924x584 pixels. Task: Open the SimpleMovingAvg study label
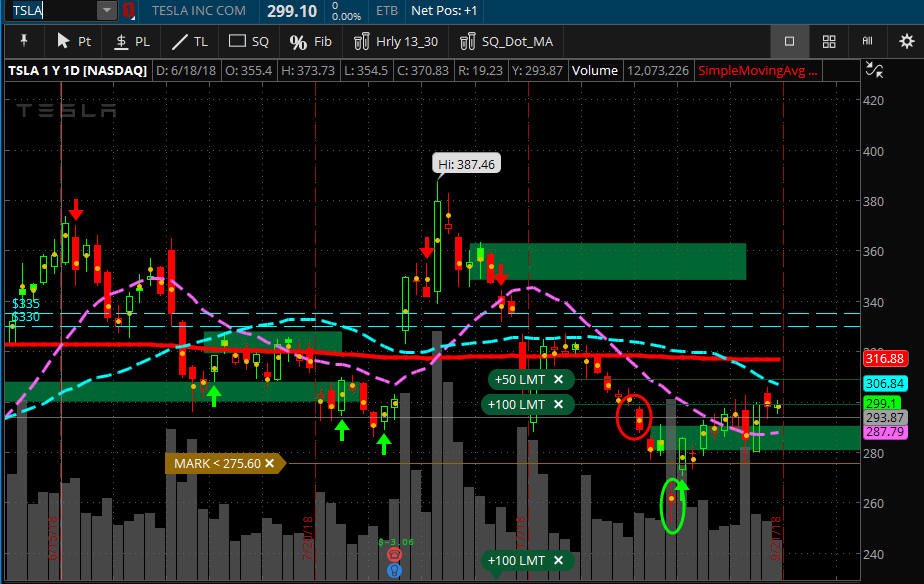pyautogui.click(x=757, y=71)
